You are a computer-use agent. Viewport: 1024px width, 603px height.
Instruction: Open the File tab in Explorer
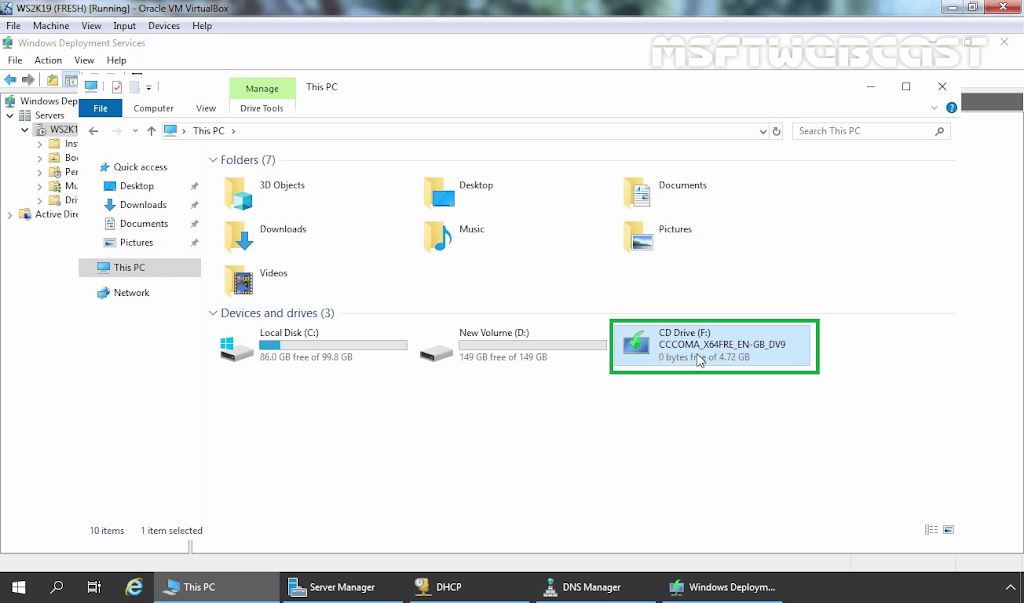point(101,108)
